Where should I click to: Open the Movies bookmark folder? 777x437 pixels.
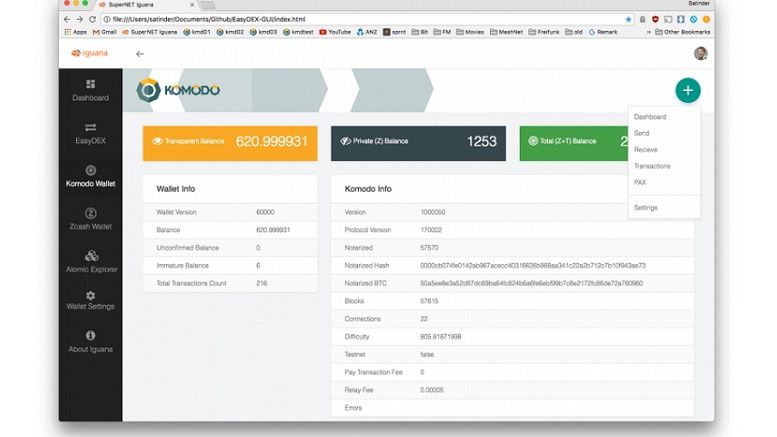470,32
